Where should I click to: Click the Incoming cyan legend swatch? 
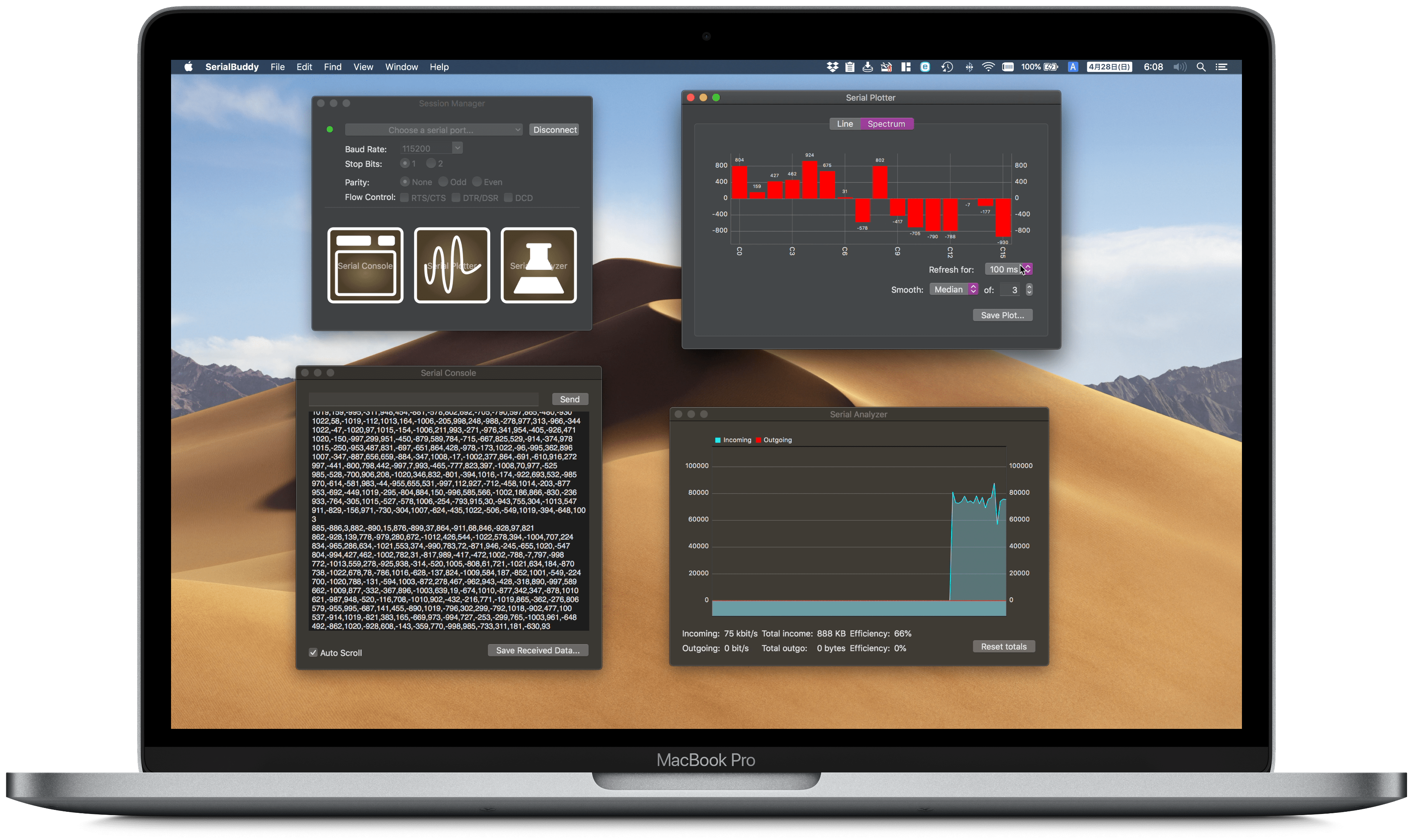pyautogui.click(x=717, y=440)
